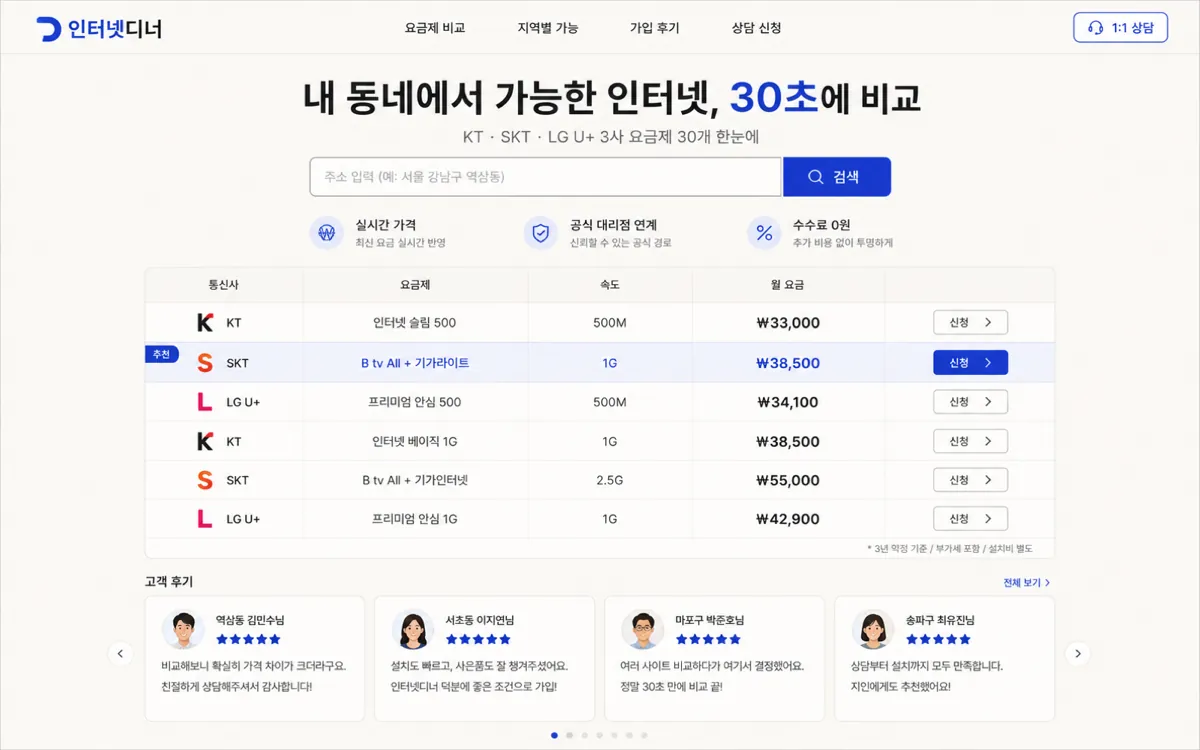Click star rating of 서초동 이지연님 review

click(x=478, y=639)
